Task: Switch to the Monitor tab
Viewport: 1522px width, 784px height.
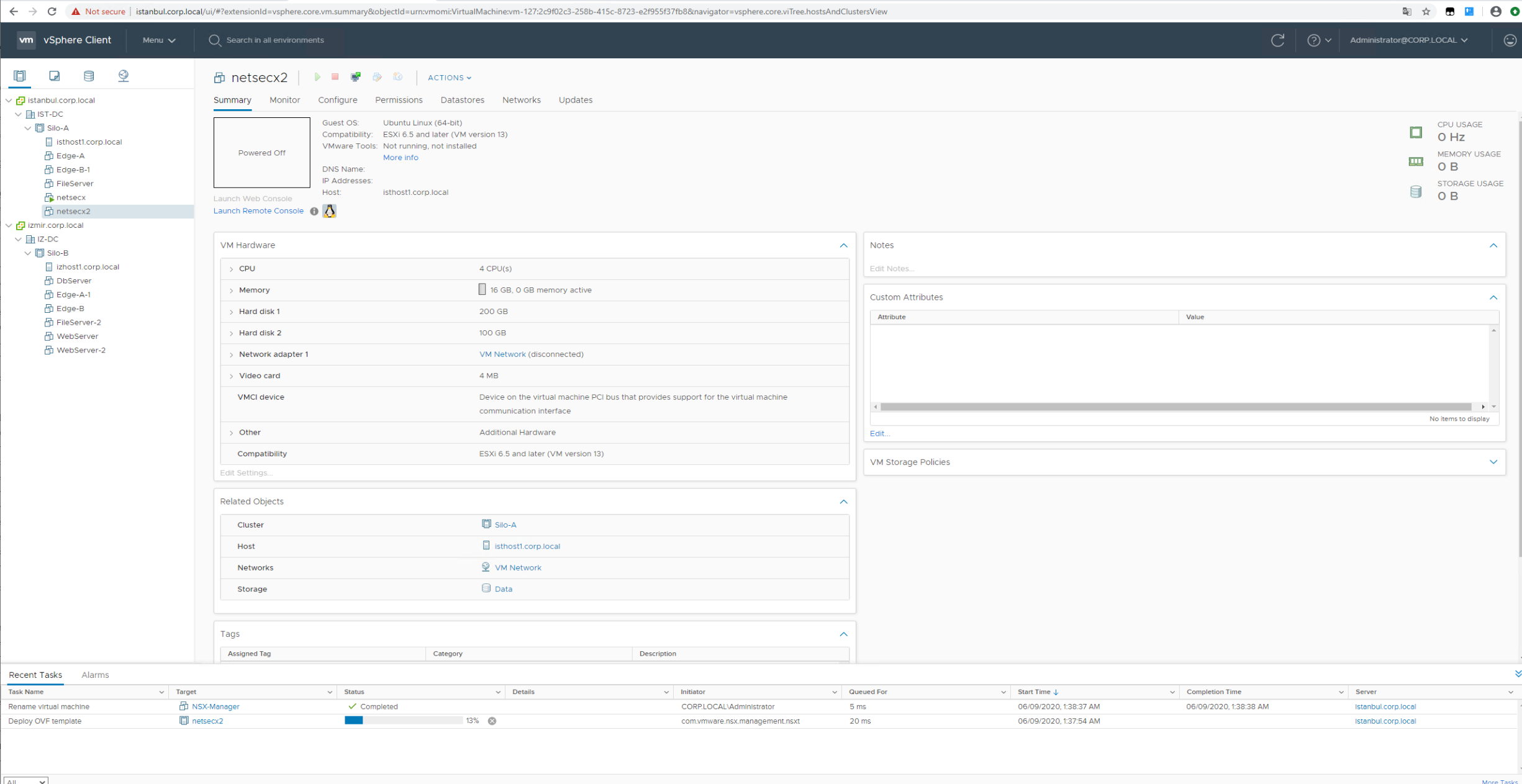Action: click(284, 100)
